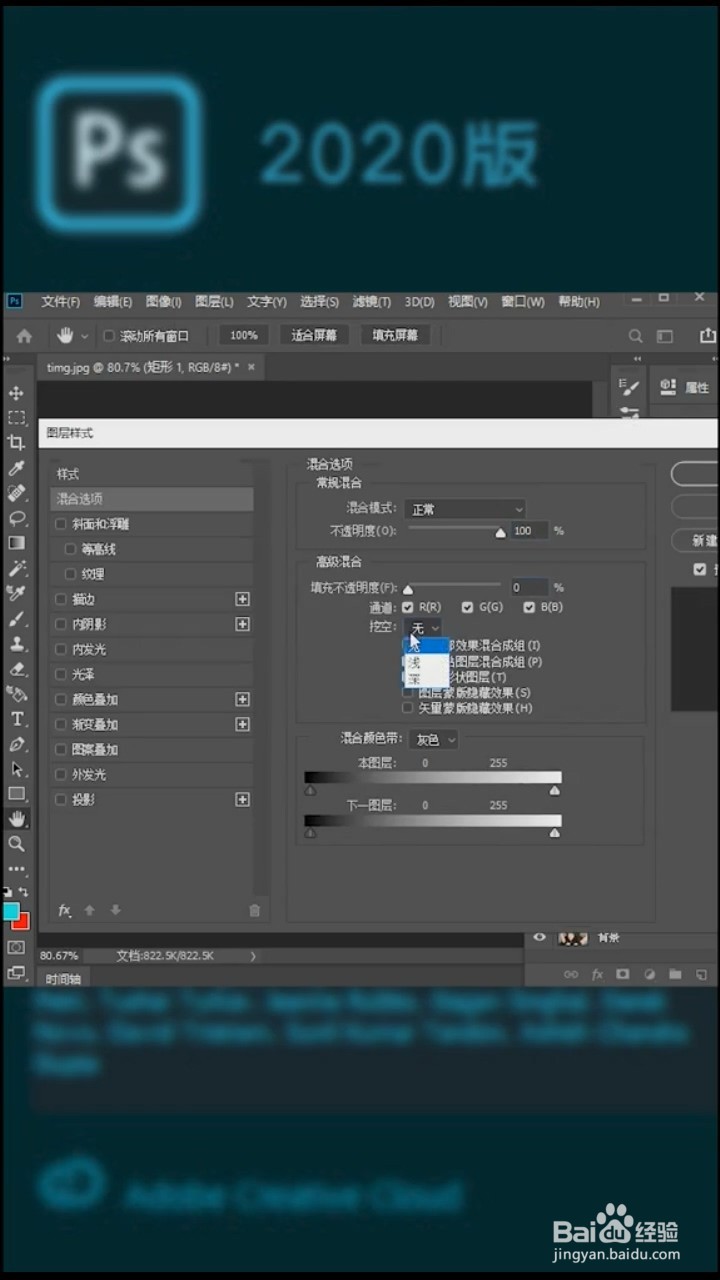720x1280 pixels.
Task: Click the cyan foreground color swatch
Action: pyautogui.click(x=11, y=911)
